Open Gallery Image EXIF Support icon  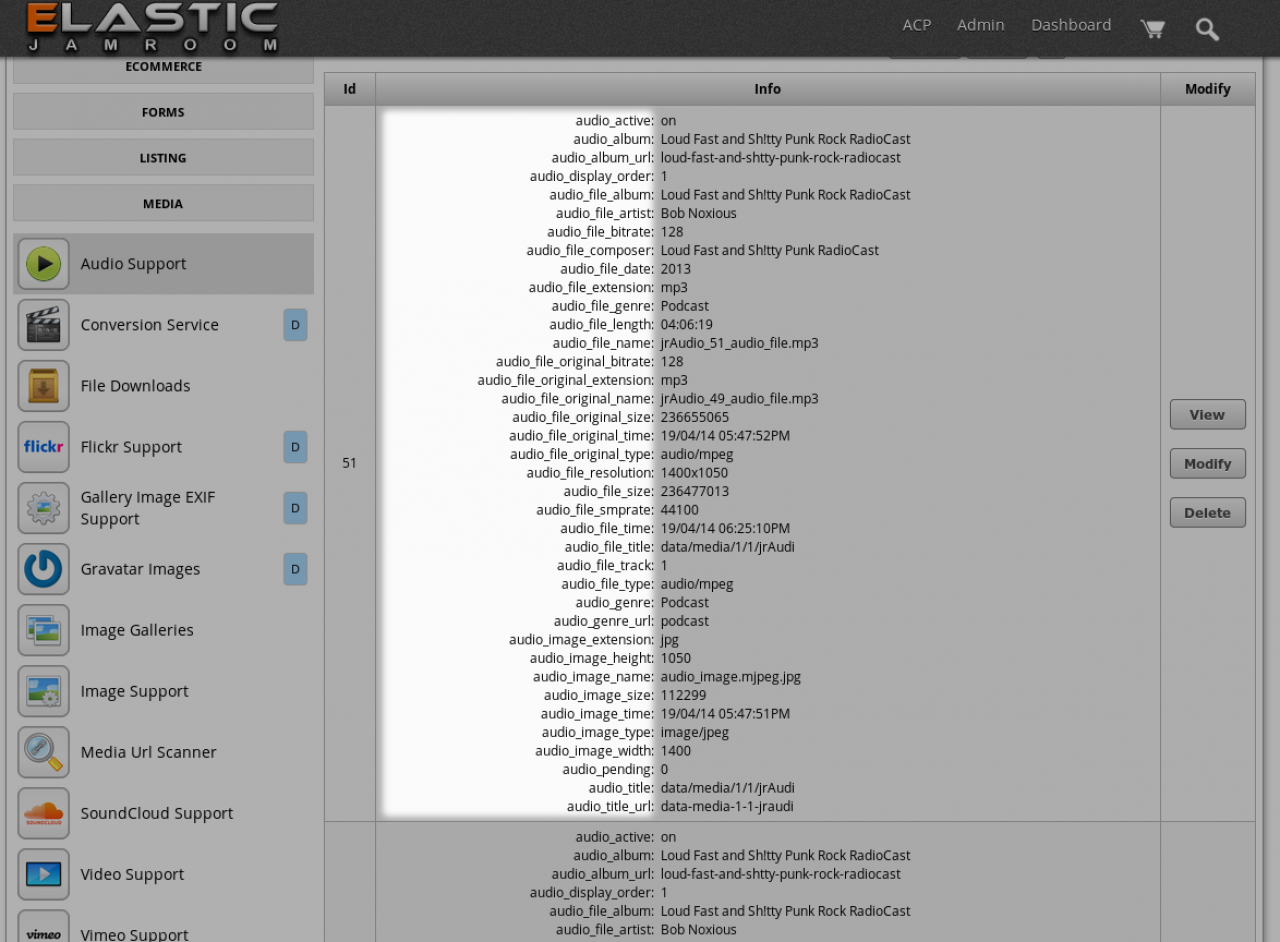click(x=43, y=508)
